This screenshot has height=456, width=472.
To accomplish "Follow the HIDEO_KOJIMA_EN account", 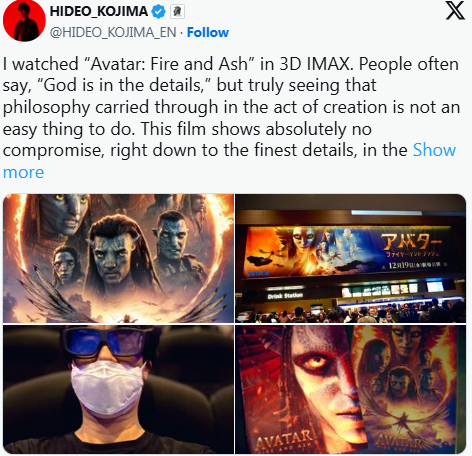I will [208, 32].
